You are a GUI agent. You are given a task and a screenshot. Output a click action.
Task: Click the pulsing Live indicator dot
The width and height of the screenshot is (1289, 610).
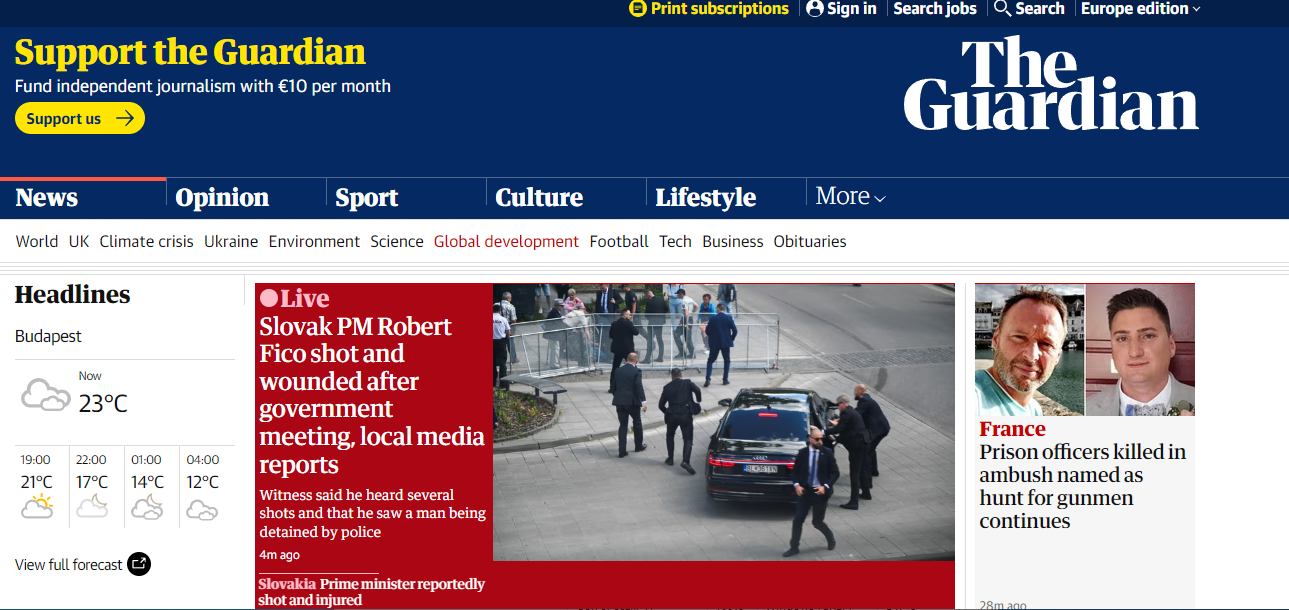tap(268, 298)
